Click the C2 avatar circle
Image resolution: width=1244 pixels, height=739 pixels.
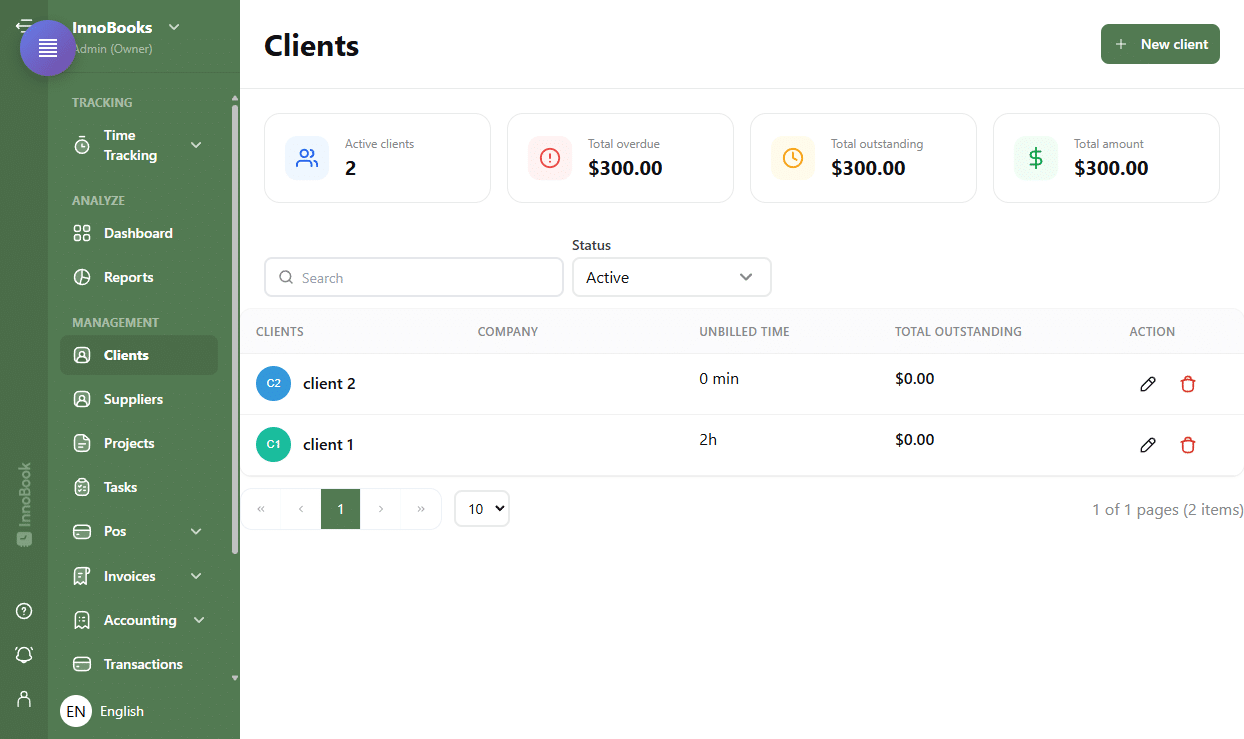click(273, 383)
